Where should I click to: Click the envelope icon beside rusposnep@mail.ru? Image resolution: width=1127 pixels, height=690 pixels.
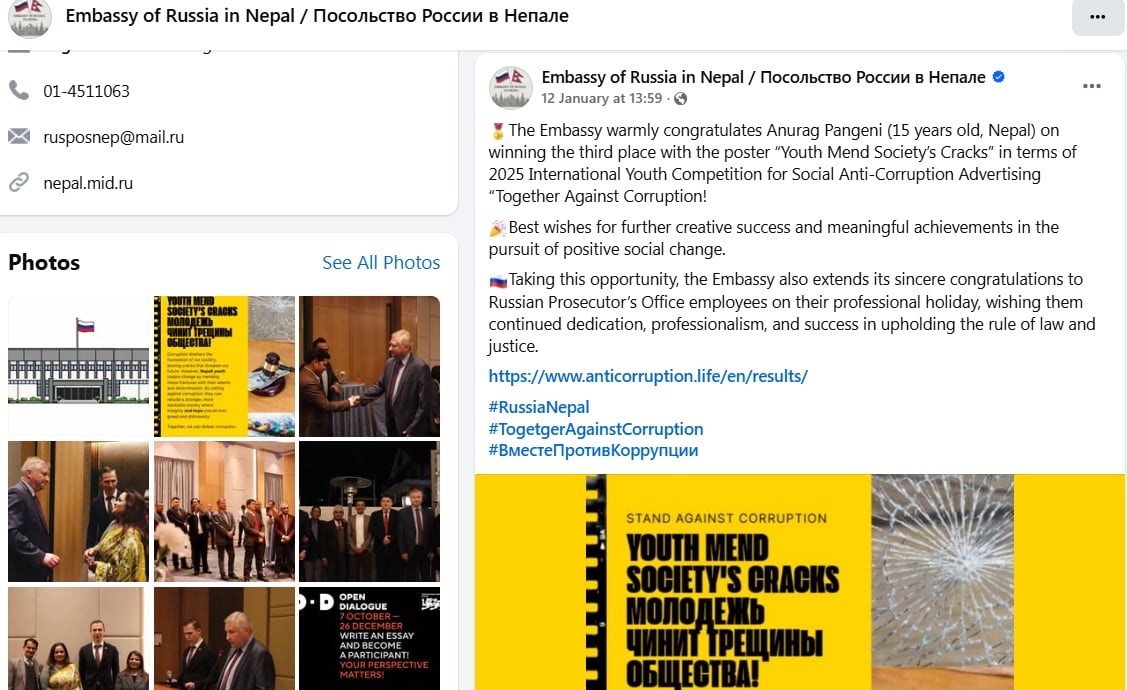(x=19, y=136)
